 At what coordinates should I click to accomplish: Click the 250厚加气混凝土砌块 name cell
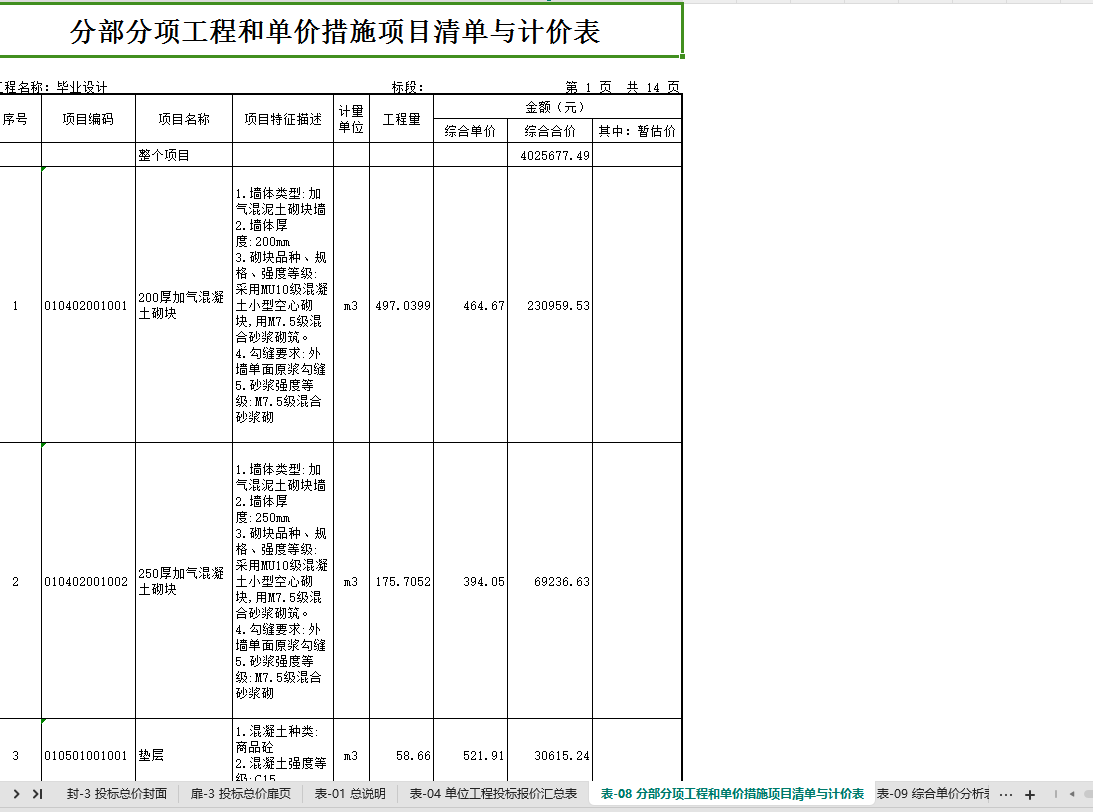tap(184, 581)
